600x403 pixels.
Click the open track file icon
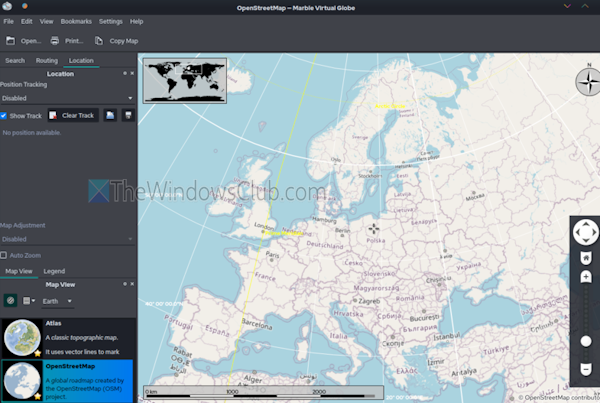[x=110, y=116]
